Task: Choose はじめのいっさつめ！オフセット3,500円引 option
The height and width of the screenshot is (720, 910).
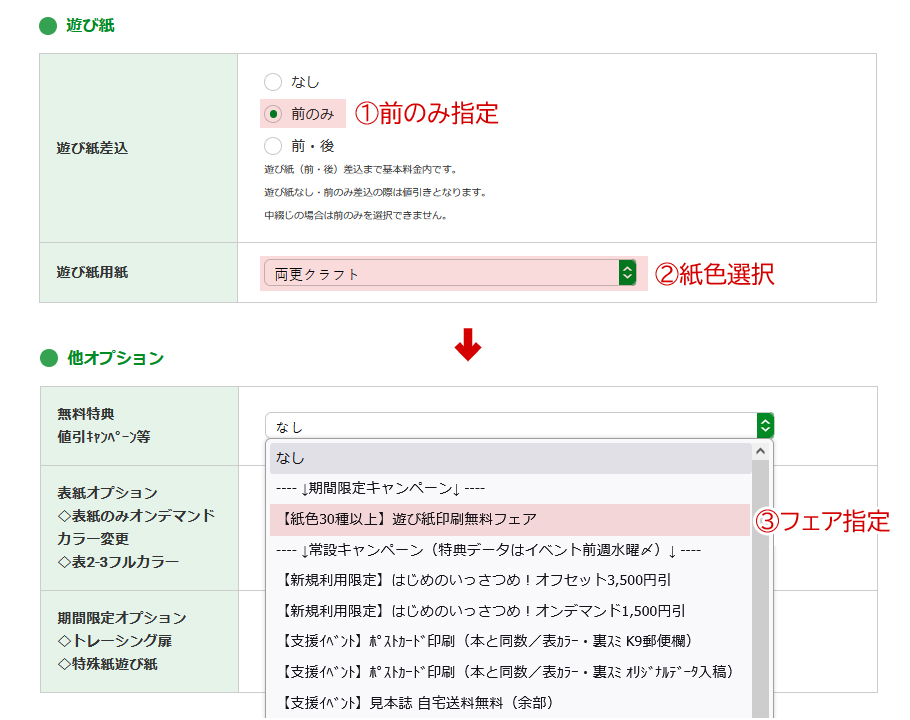Action: pyautogui.click(x=508, y=580)
